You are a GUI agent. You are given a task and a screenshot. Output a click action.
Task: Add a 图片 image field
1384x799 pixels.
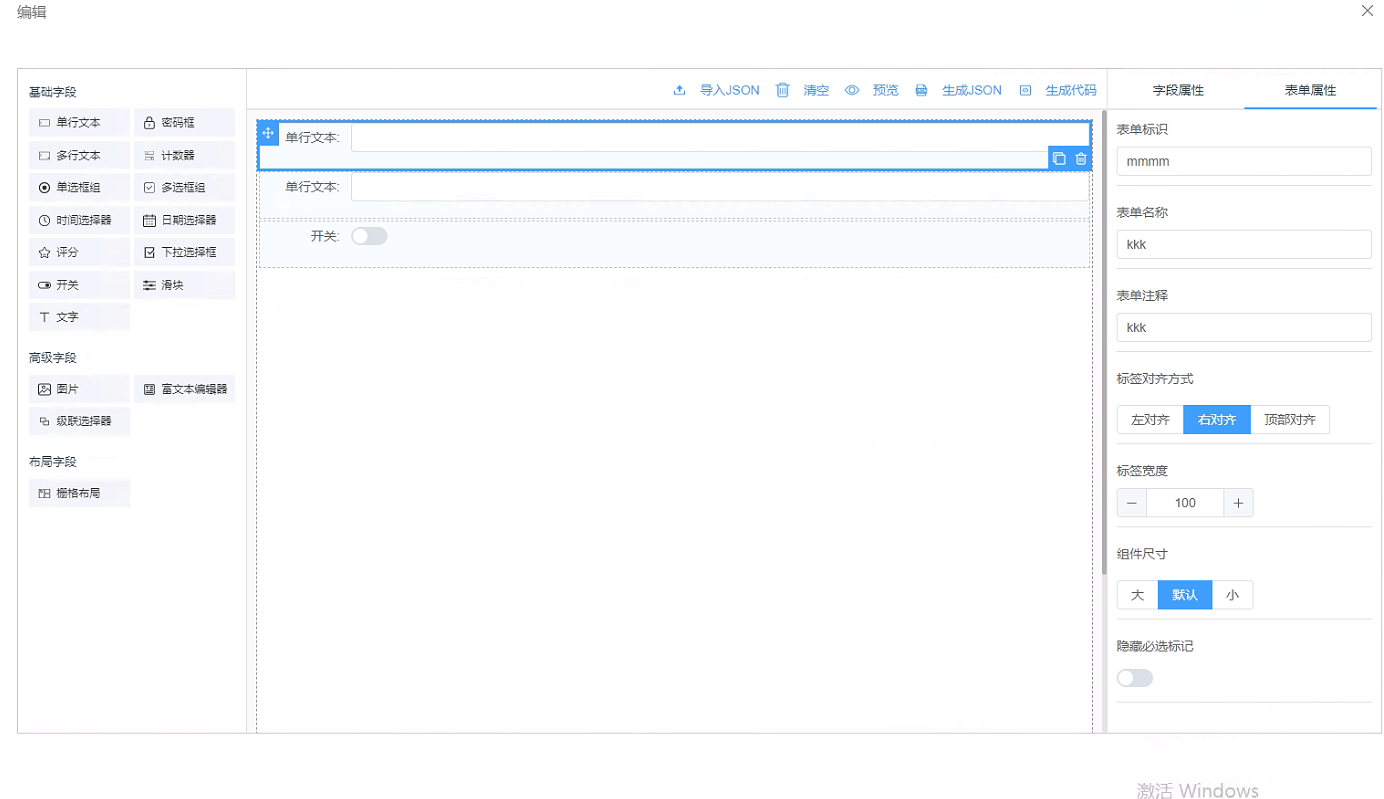pos(79,389)
